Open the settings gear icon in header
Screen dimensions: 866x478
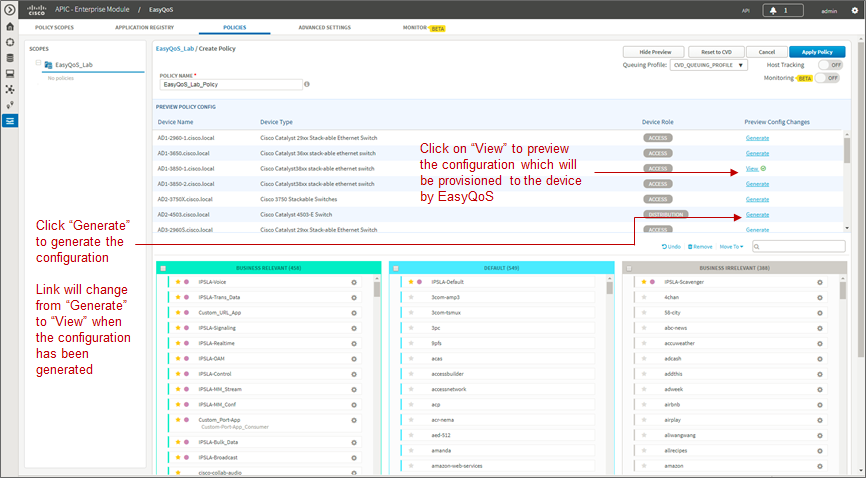click(855, 10)
